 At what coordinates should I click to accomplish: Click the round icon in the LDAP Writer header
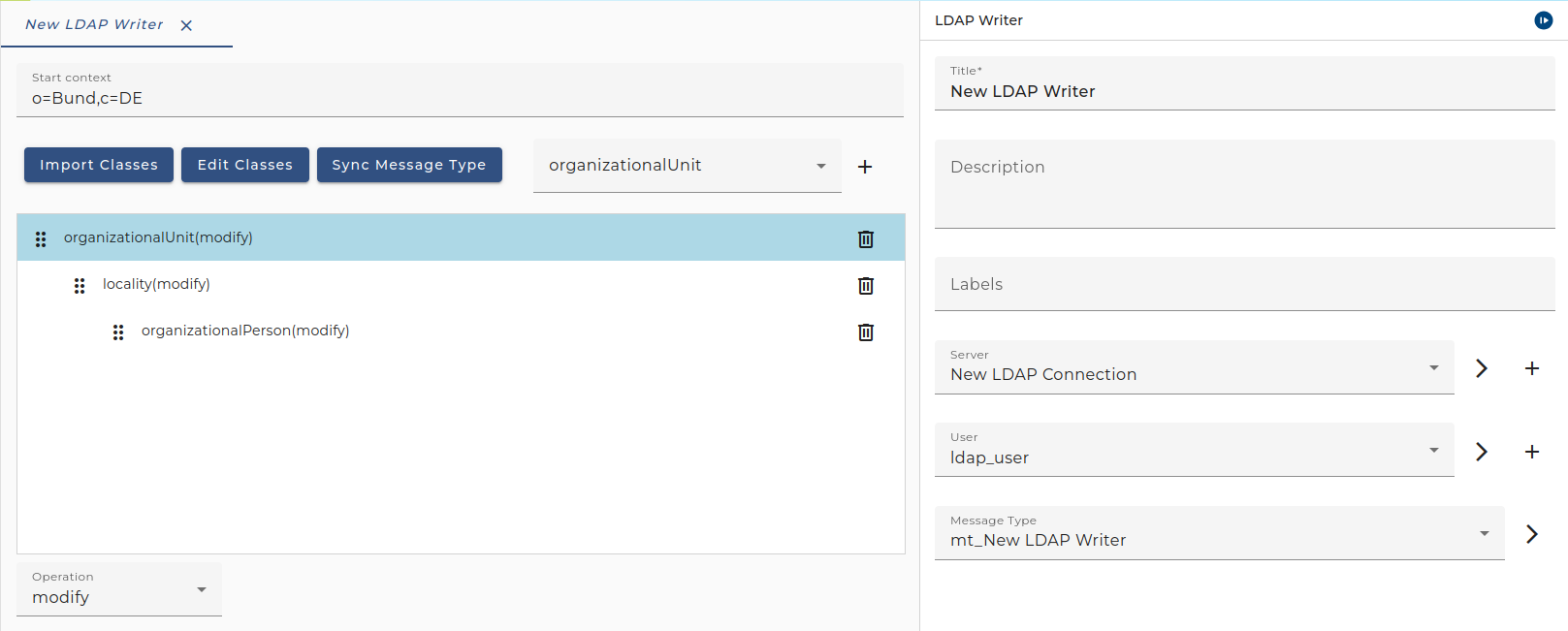1543,20
